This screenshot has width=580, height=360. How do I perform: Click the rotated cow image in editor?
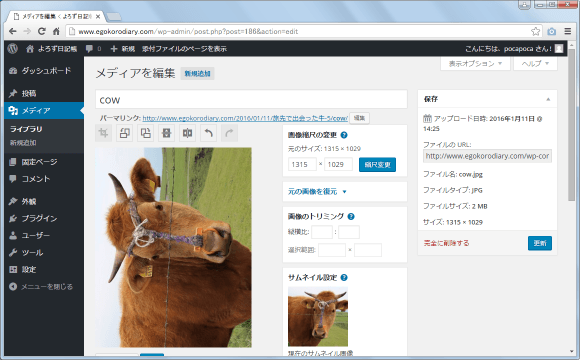click(x=173, y=247)
